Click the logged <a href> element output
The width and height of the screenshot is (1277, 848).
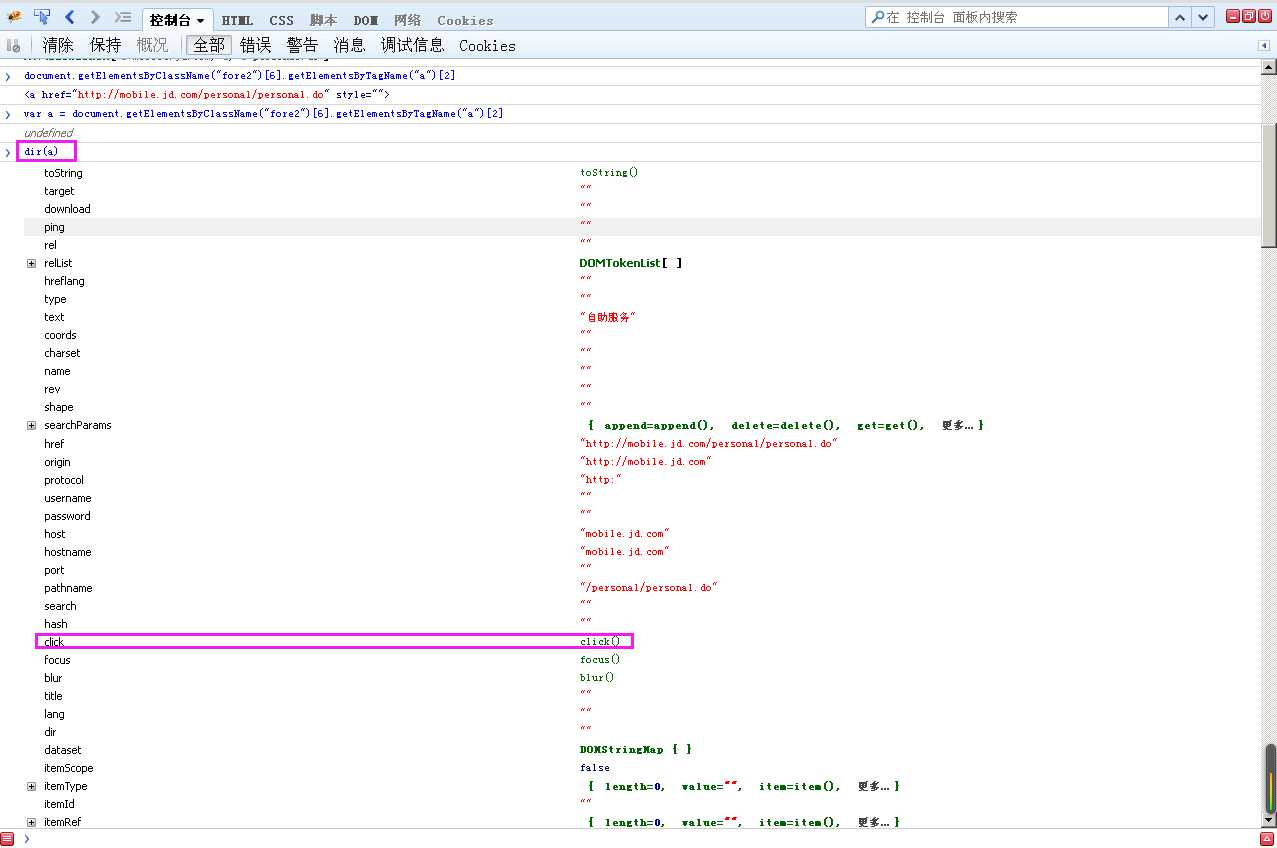(207, 94)
